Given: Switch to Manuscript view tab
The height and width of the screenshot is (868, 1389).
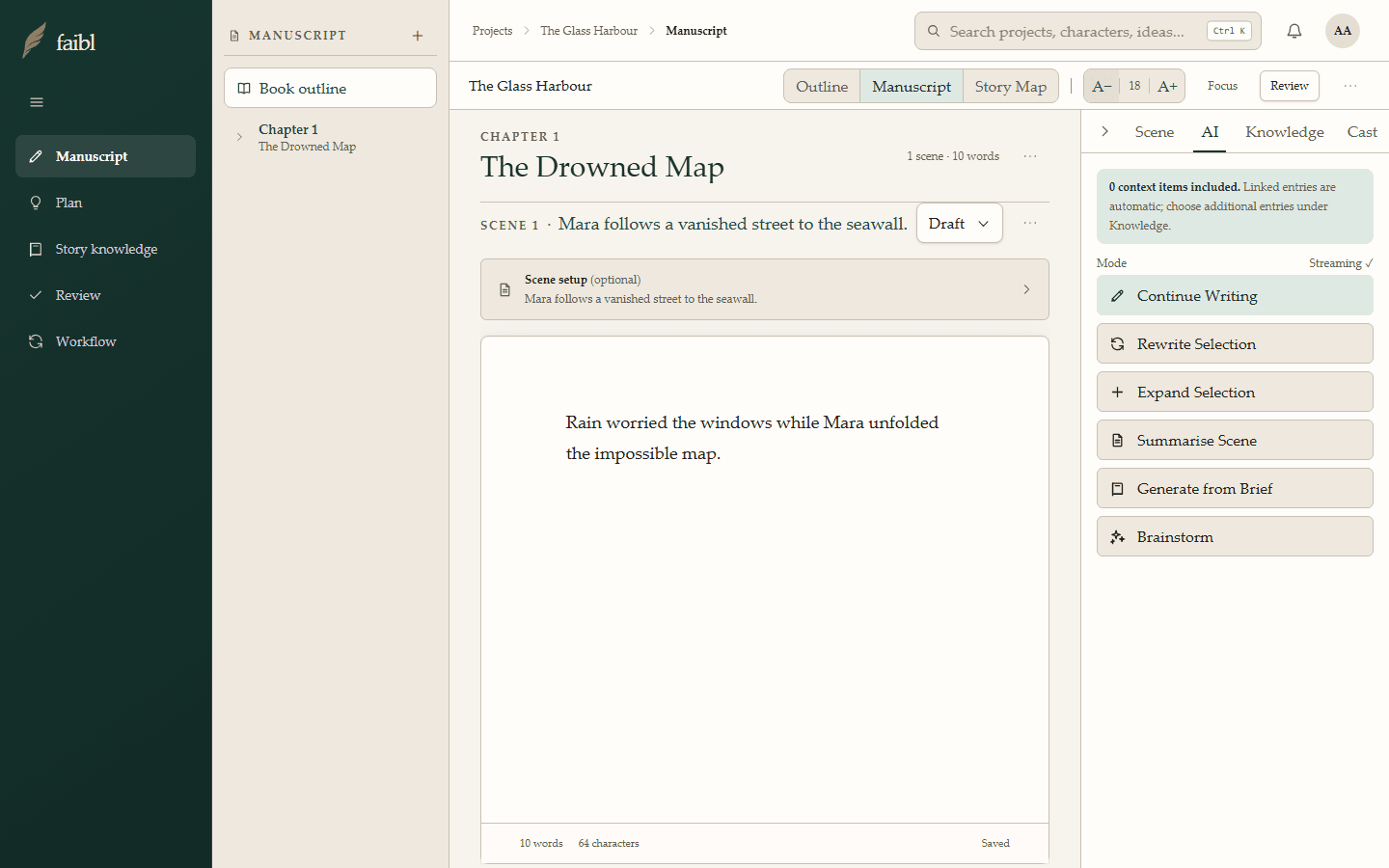Looking at the screenshot, I should coord(912,86).
